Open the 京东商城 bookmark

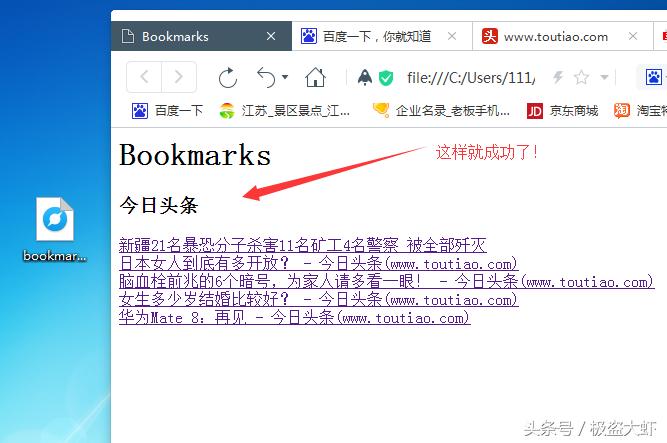pyautogui.click(x=562, y=111)
